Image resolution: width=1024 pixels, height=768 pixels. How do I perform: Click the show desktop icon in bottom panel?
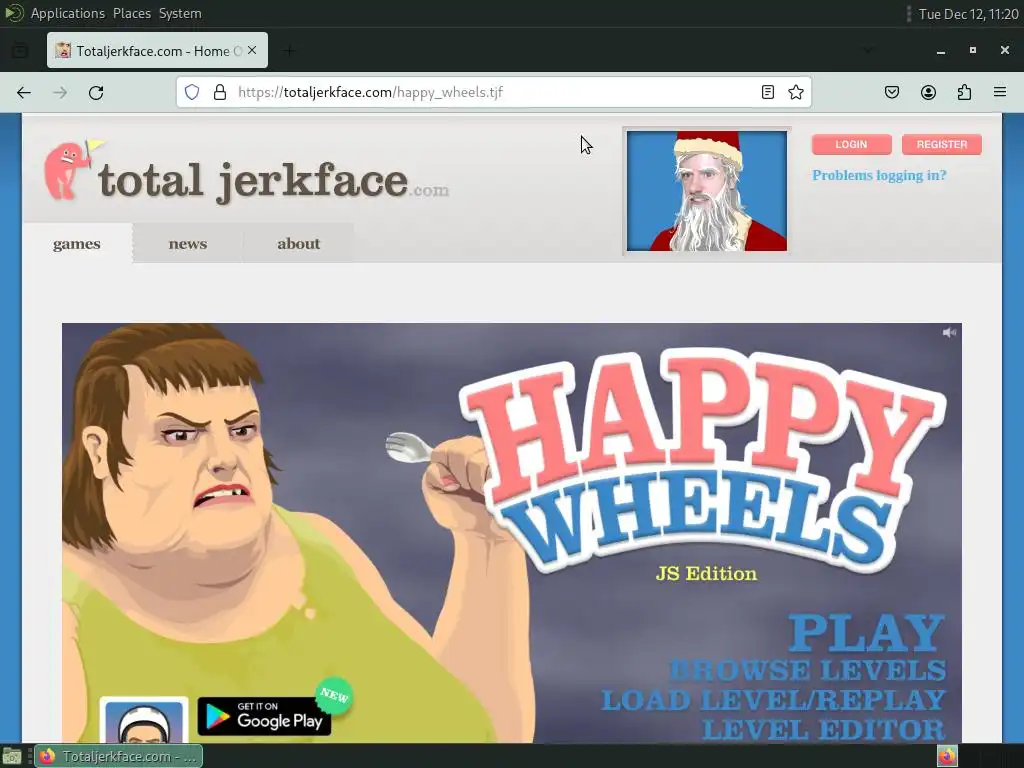coord(12,756)
